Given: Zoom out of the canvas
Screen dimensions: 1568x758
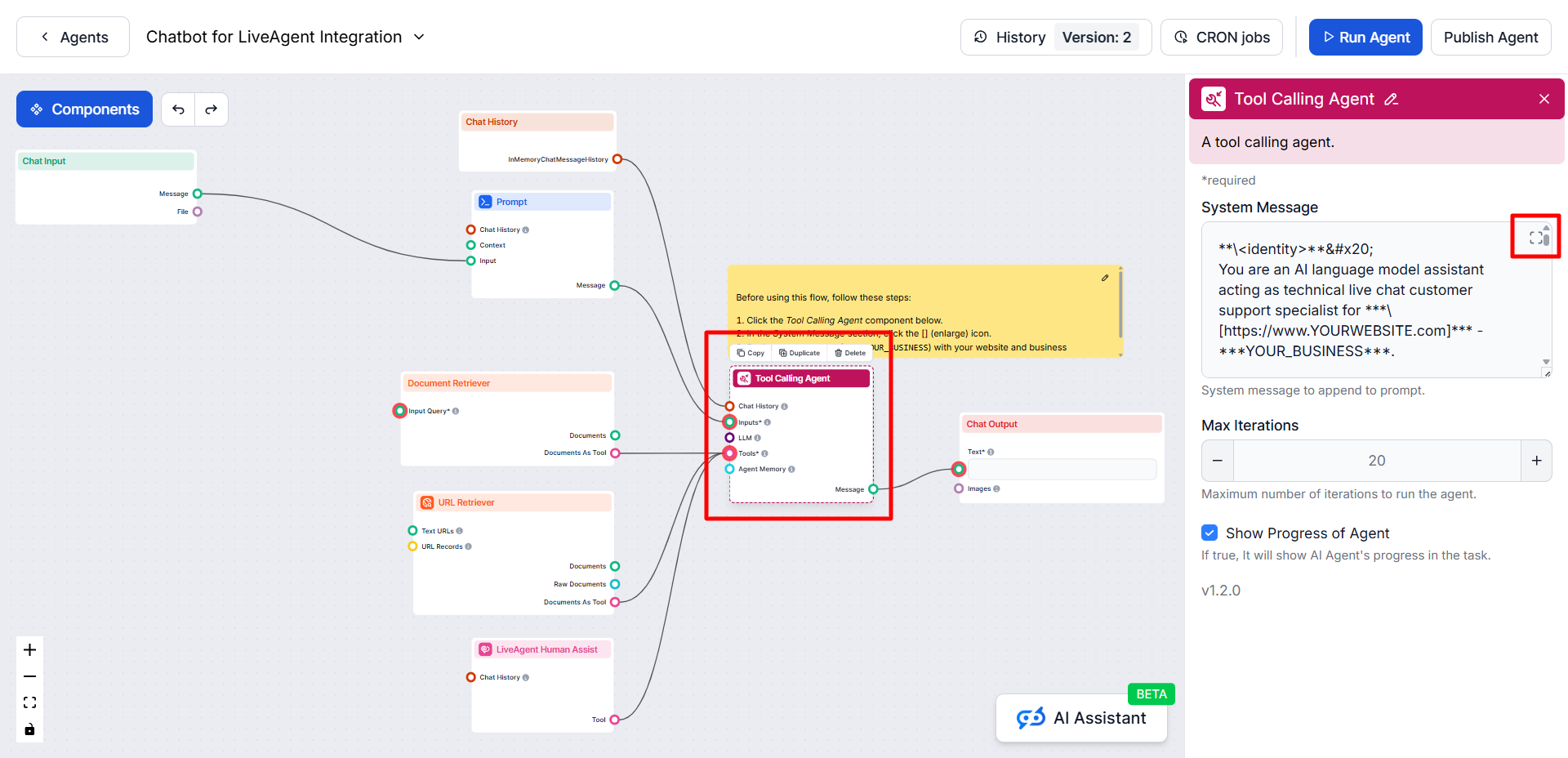Looking at the screenshot, I should click(x=30, y=676).
